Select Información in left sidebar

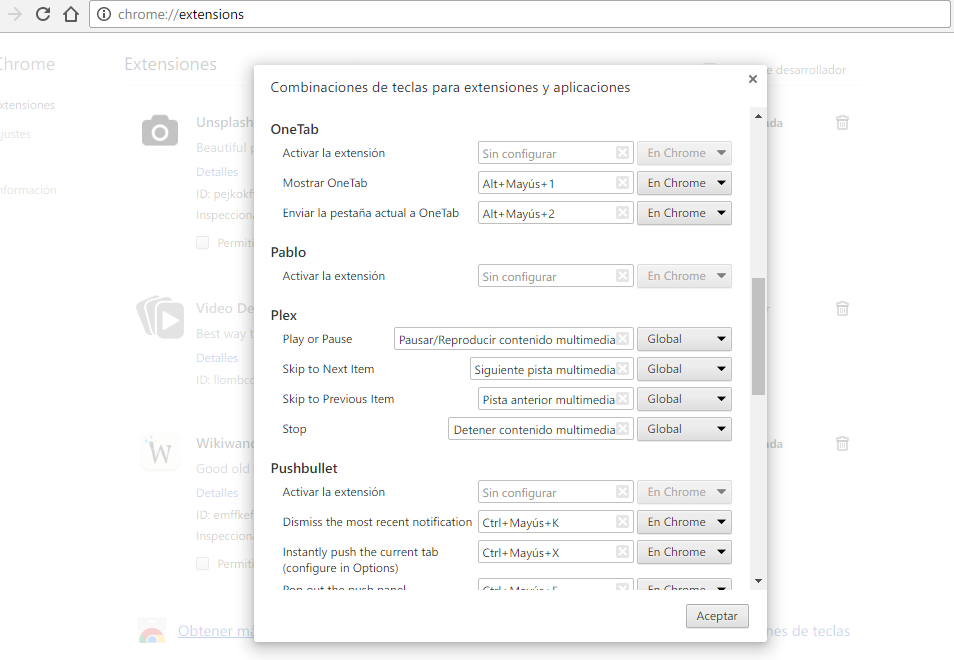tap(28, 190)
